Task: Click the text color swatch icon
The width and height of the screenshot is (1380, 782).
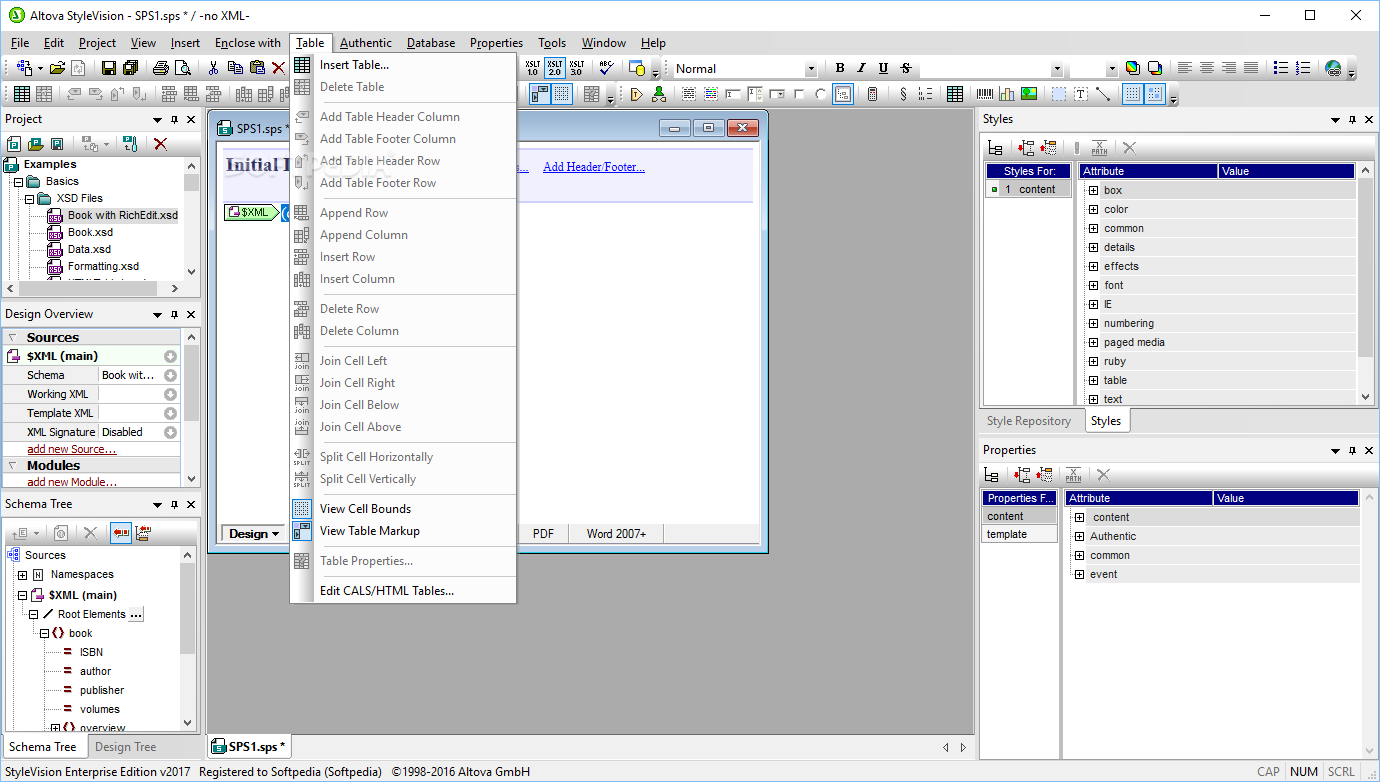Action: 1132,68
